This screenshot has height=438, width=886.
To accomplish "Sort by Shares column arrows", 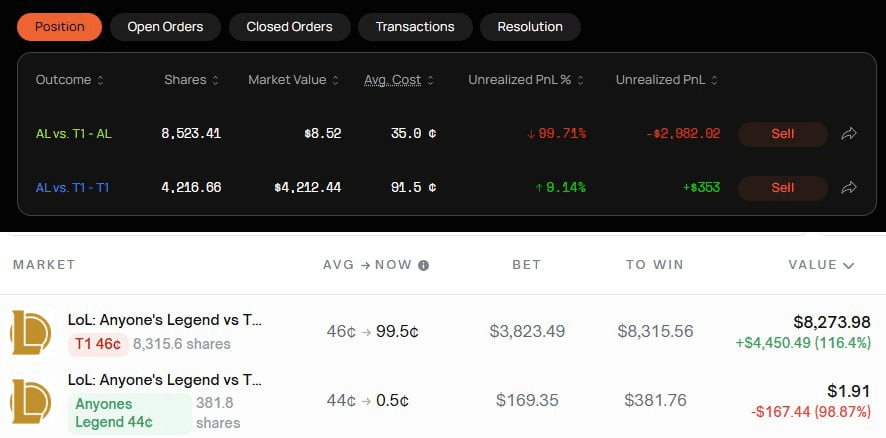I will tap(216, 80).
